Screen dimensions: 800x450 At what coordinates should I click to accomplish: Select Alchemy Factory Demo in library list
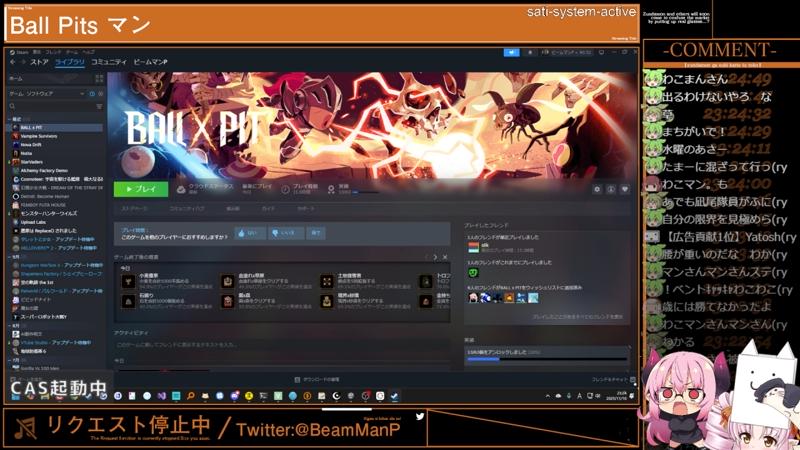[56, 170]
